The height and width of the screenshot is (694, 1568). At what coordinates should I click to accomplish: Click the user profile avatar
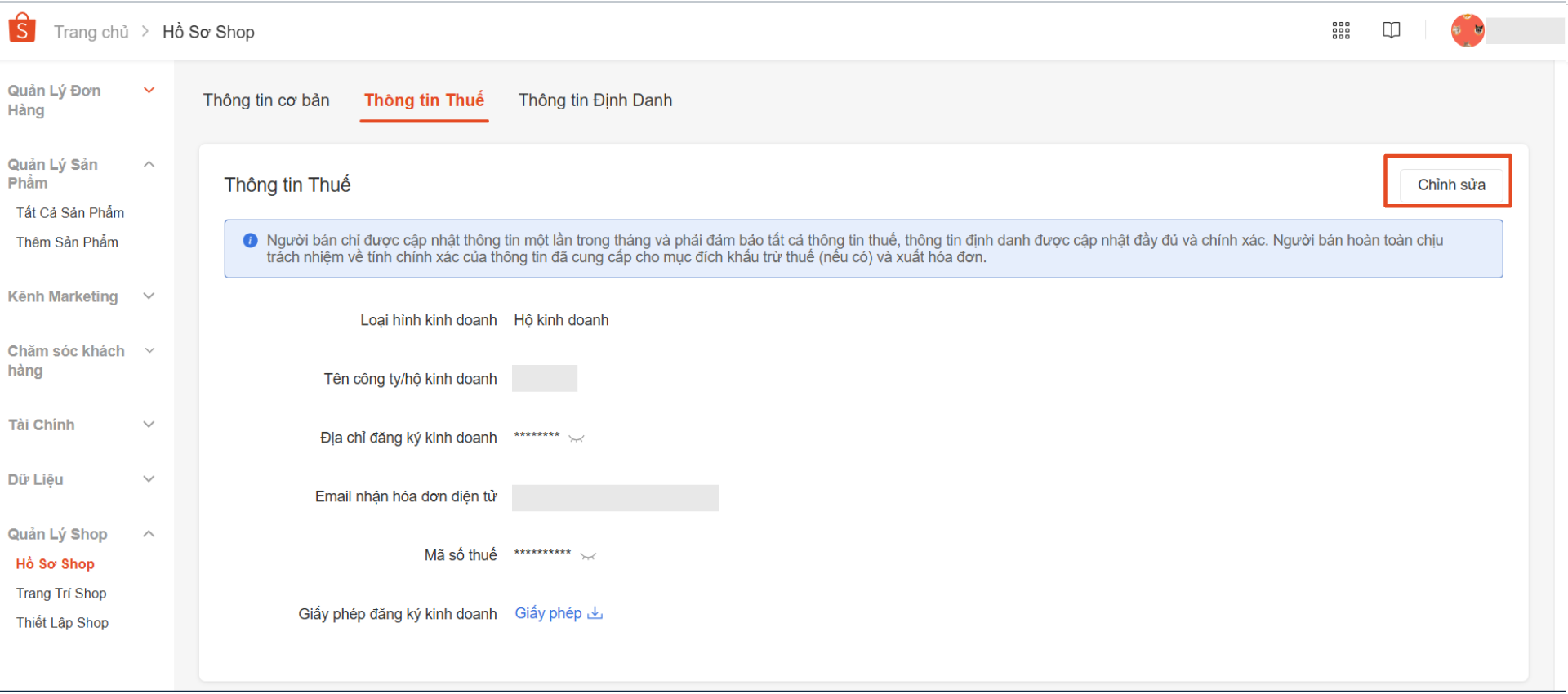(x=1467, y=31)
